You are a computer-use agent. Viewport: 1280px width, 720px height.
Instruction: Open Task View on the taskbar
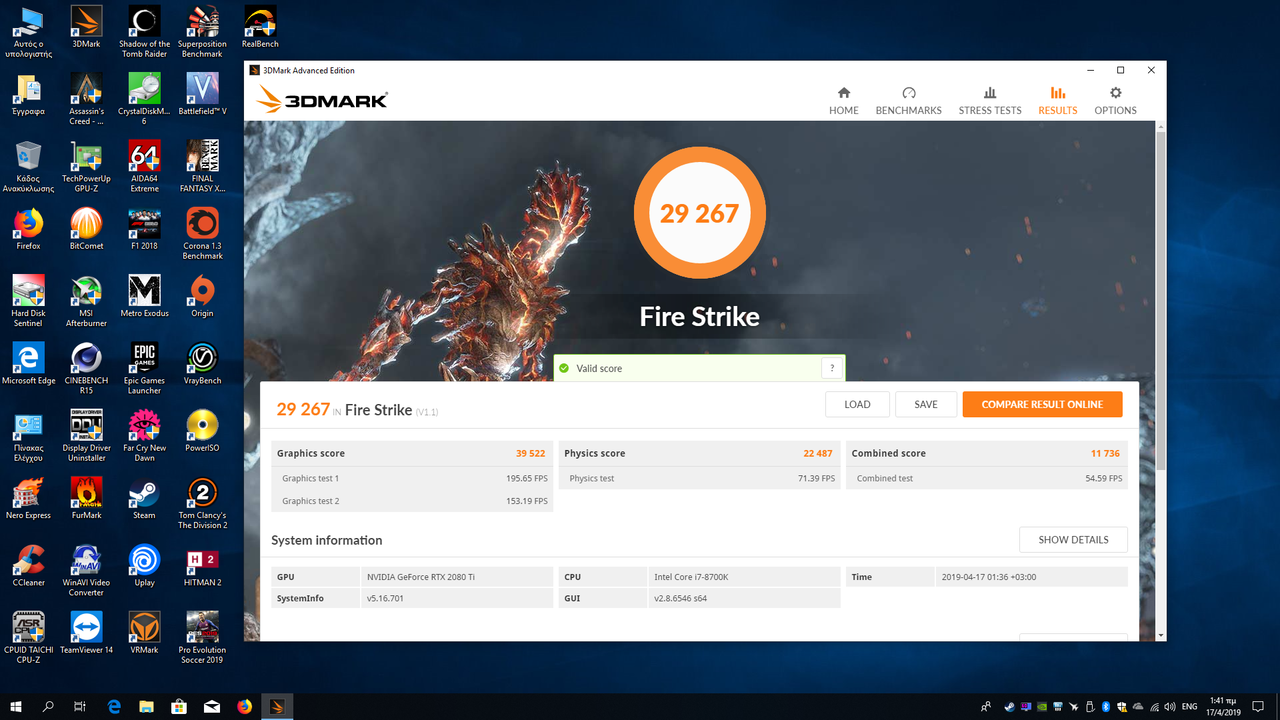(80, 706)
